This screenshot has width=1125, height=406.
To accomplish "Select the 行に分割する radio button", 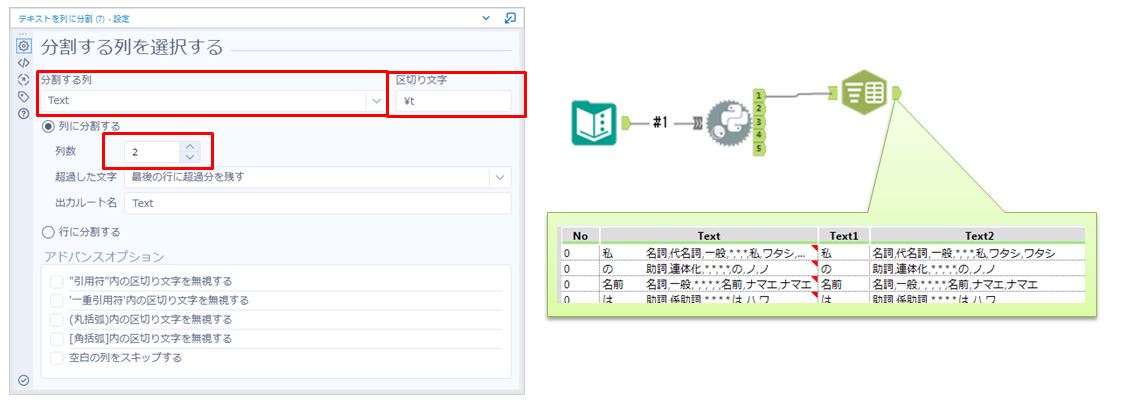I will (x=48, y=232).
